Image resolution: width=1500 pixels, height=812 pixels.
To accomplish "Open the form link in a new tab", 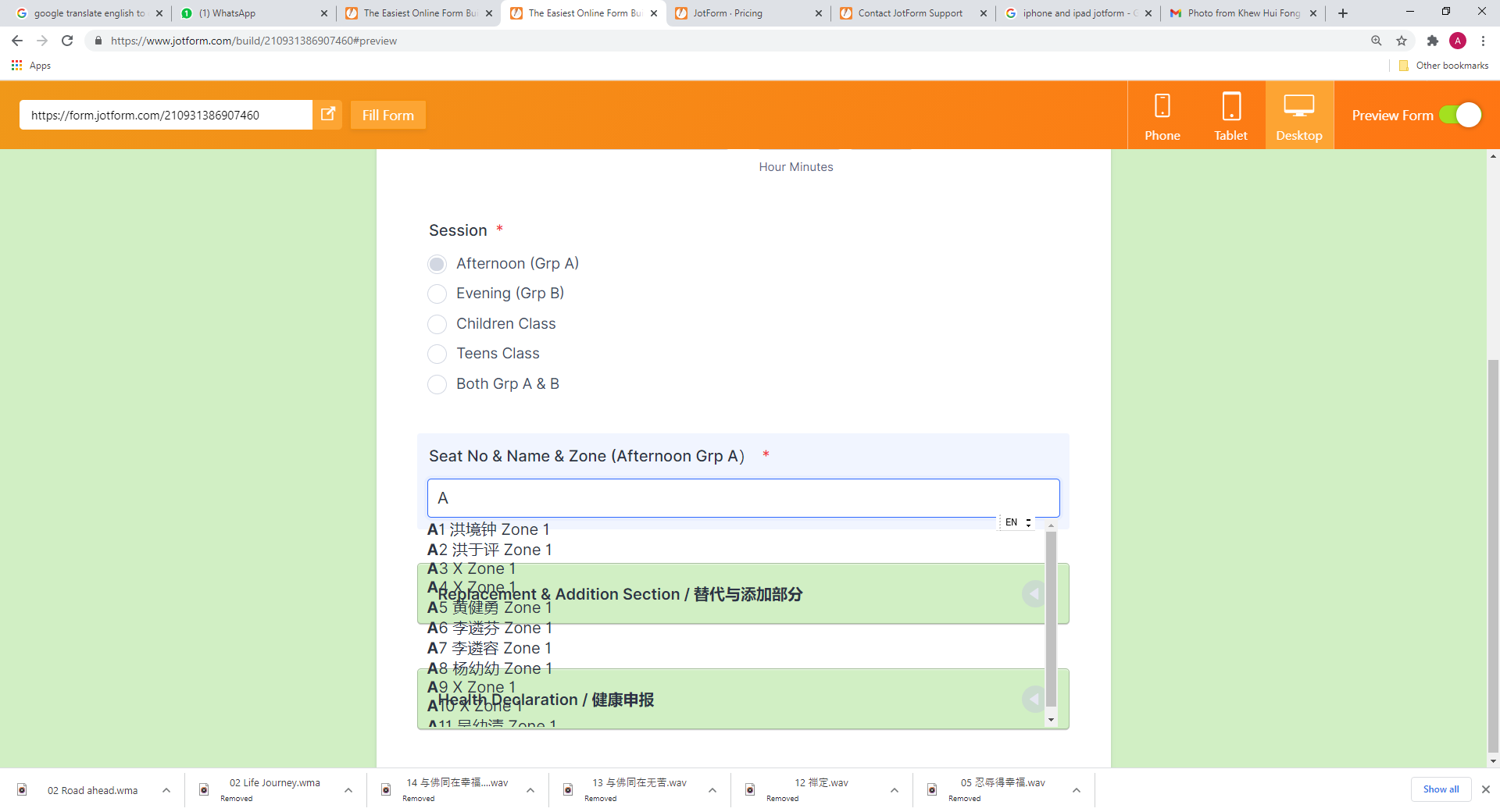I will (327, 114).
